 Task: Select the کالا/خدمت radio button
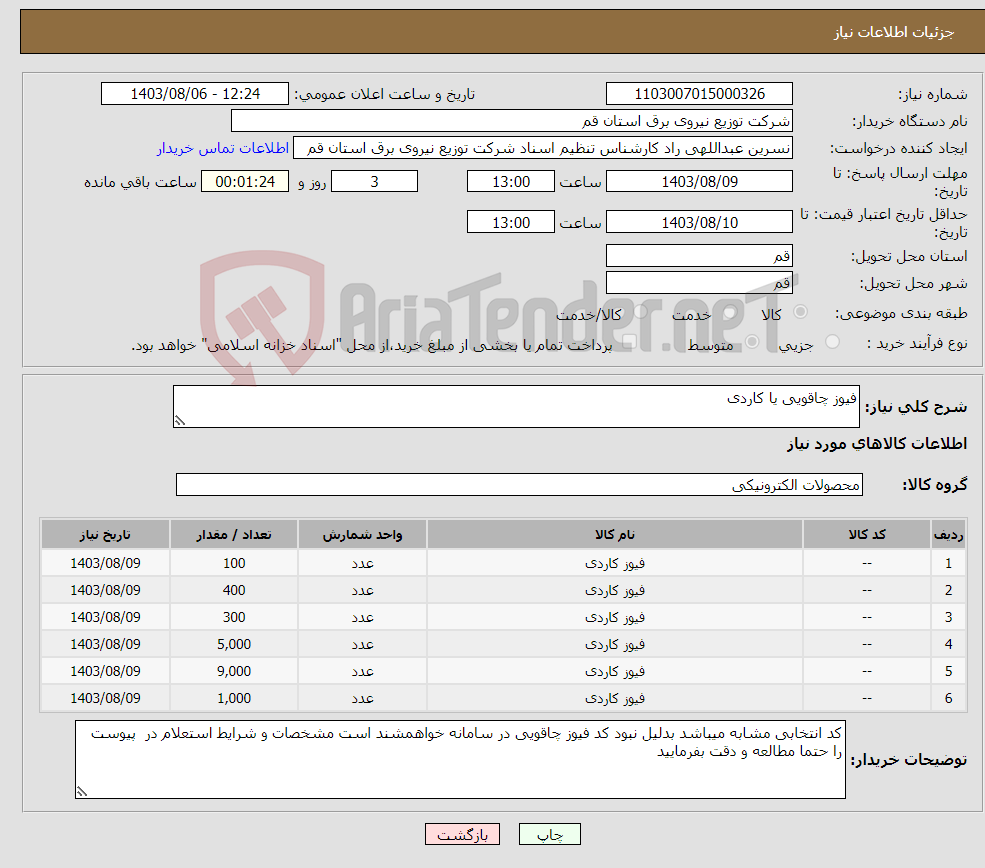[x=640, y=312]
